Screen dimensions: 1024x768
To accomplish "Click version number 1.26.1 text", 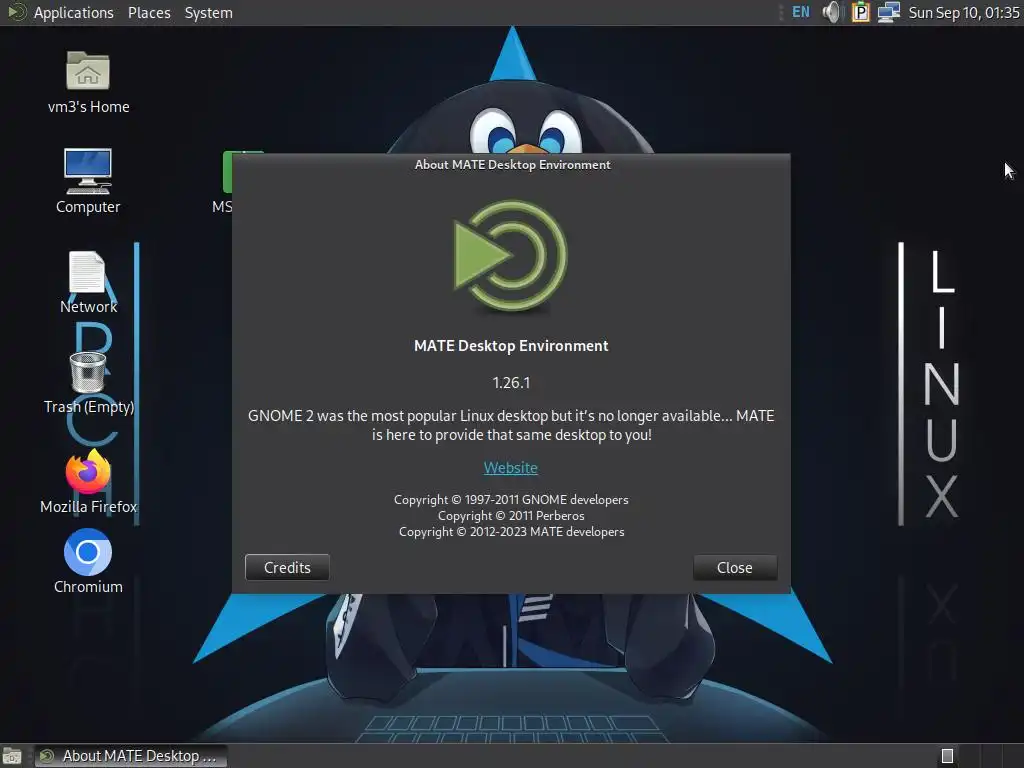I will [511, 383].
